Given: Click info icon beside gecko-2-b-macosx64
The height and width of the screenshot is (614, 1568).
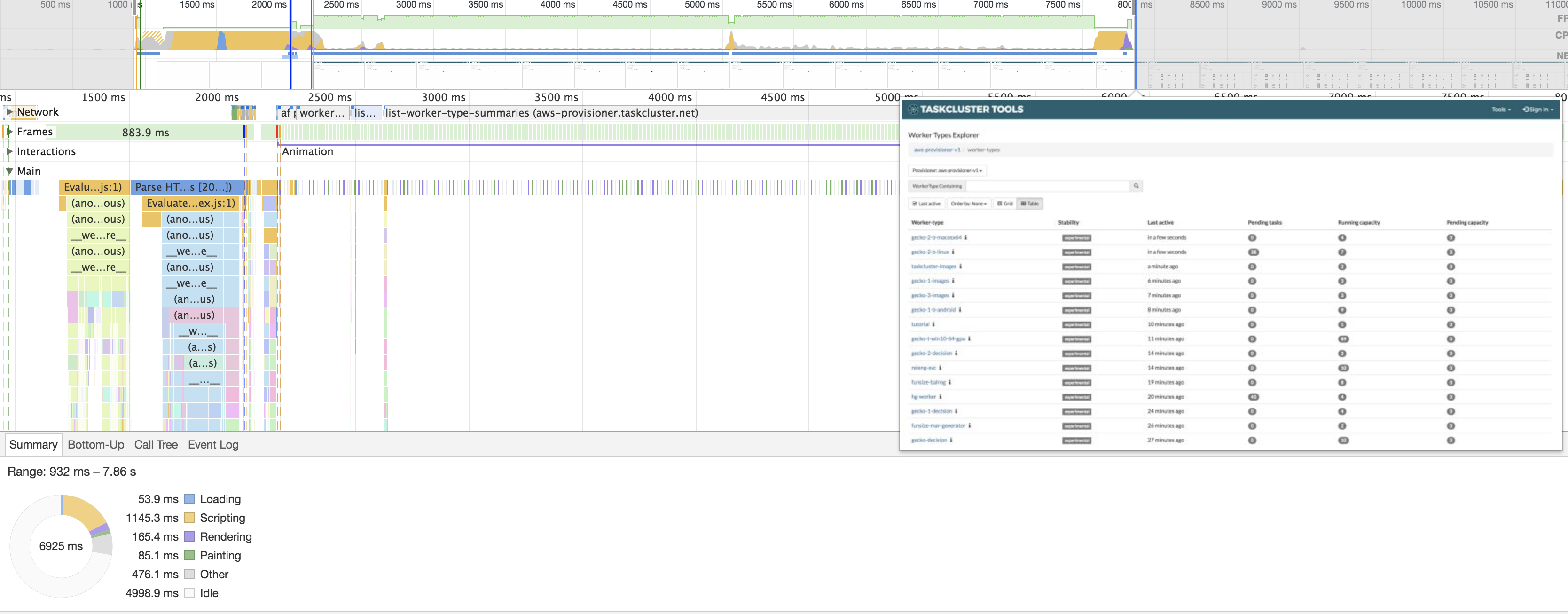Looking at the screenshot, I should 966,237.
